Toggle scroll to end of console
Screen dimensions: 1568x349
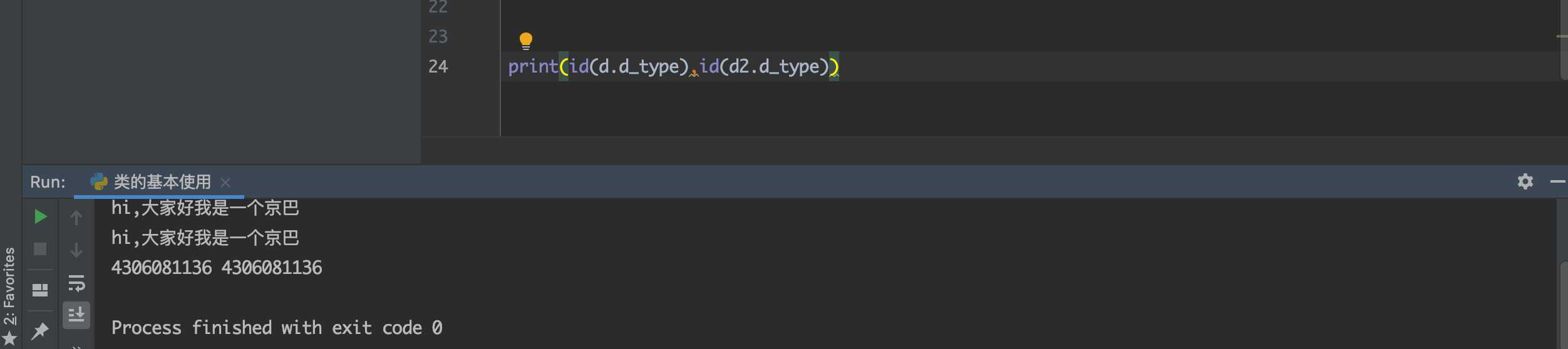pyautogui.click(x=76, y=315)
